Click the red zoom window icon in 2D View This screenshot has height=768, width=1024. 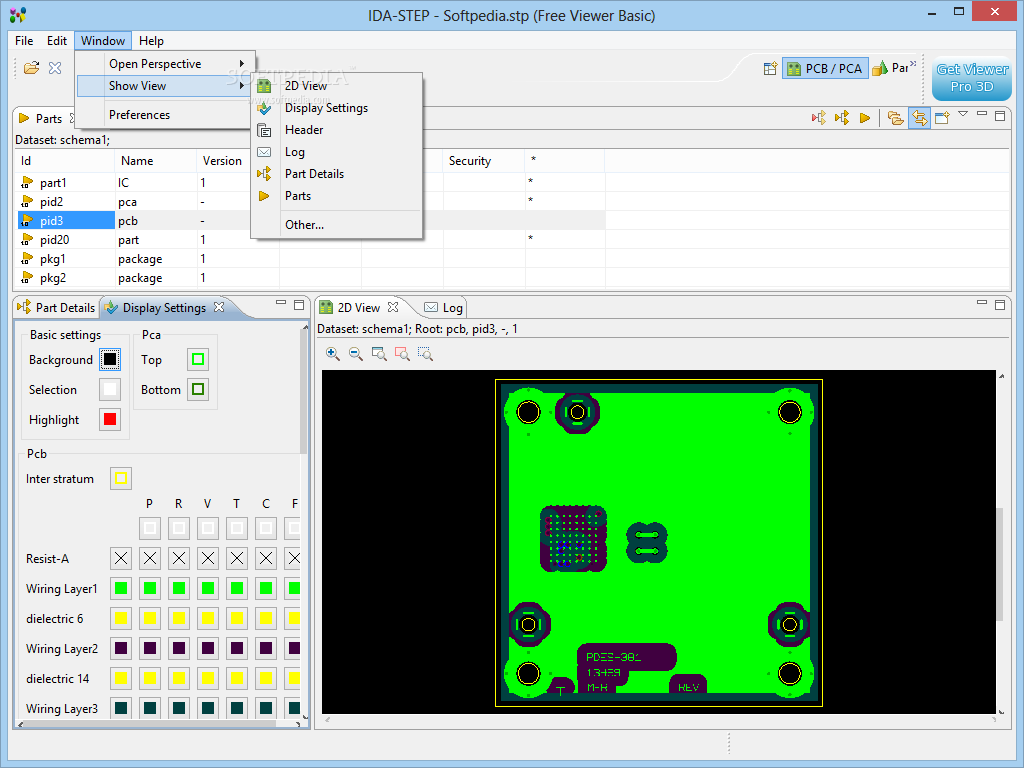coord(402,354)
